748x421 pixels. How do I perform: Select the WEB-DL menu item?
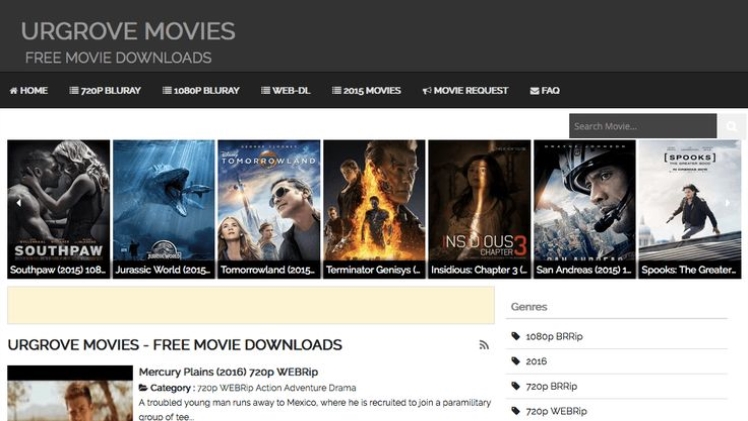click(x=286, y=91)
